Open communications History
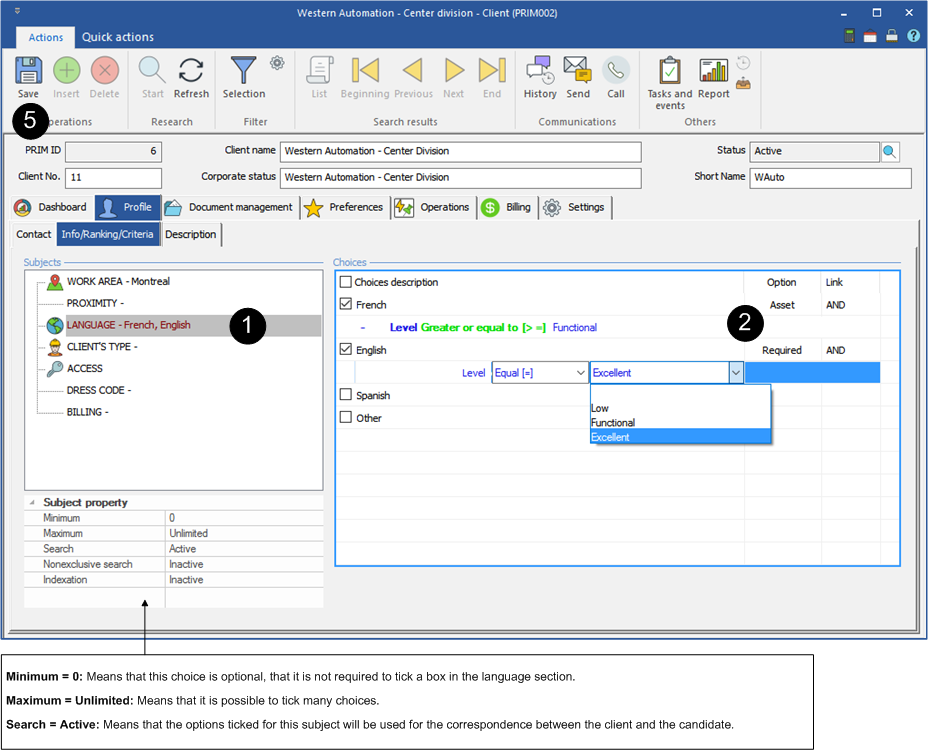This screenshot has width=928, height=750. tap(540, 70)
